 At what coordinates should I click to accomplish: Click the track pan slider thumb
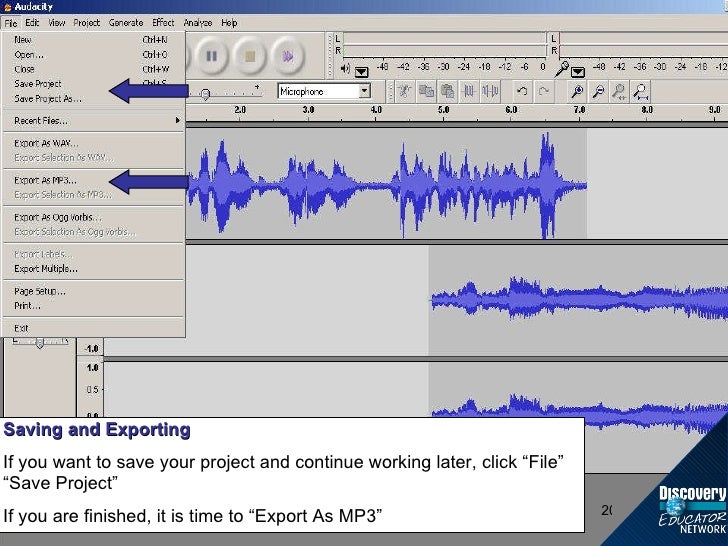[40, 343]
